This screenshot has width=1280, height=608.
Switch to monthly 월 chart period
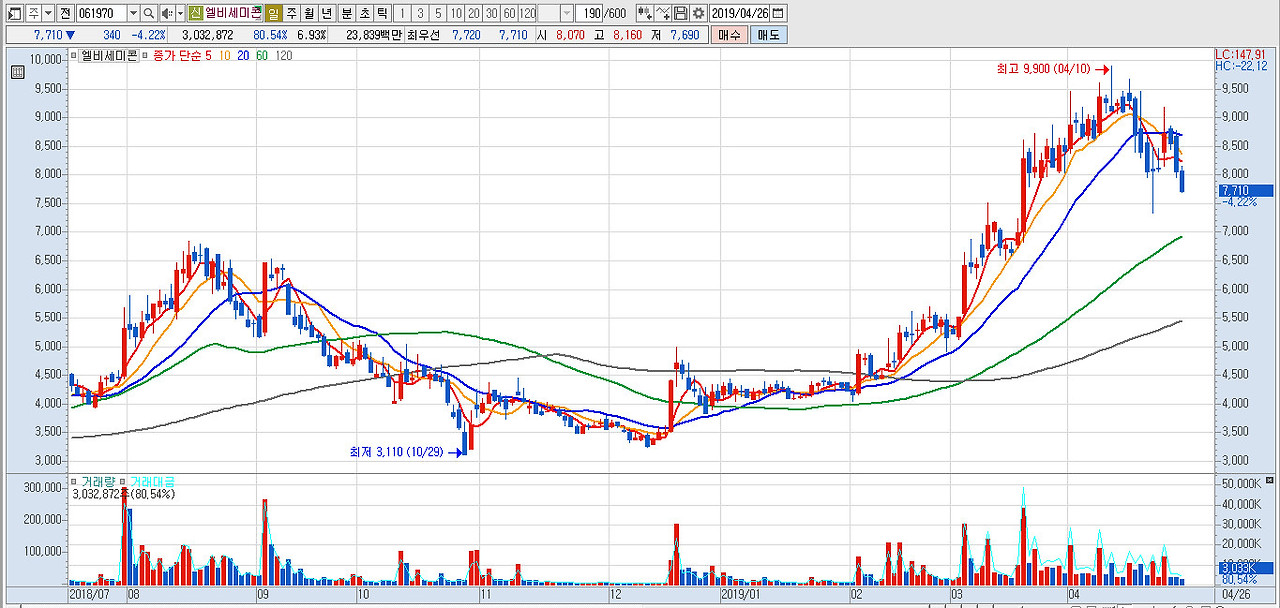point(308,14)
